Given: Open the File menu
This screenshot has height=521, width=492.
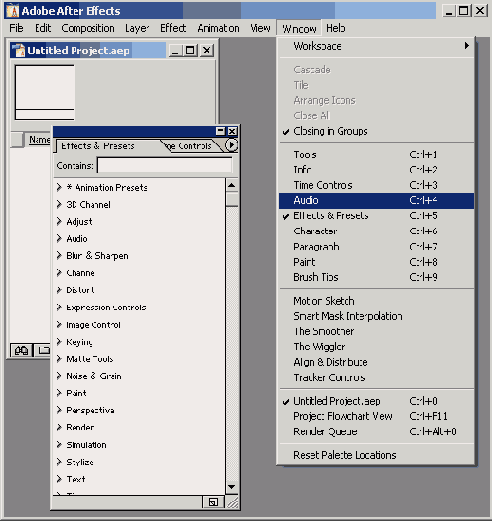Looking at the screenshot, I should [16, 28].
